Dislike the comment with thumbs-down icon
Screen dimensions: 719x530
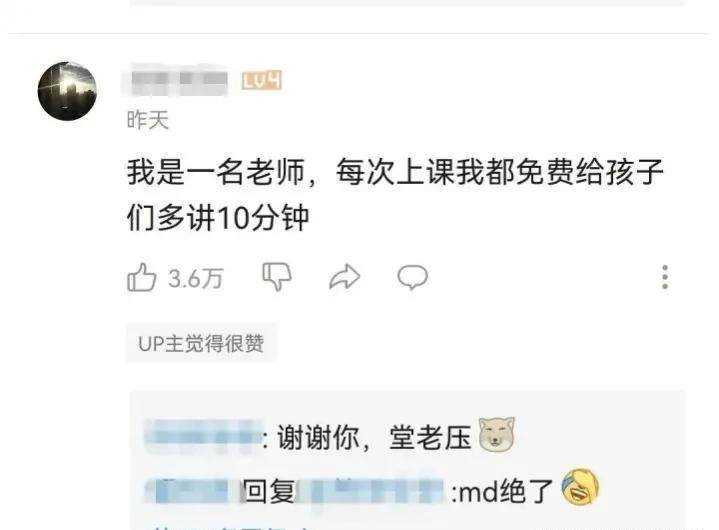tap(277, 276)
